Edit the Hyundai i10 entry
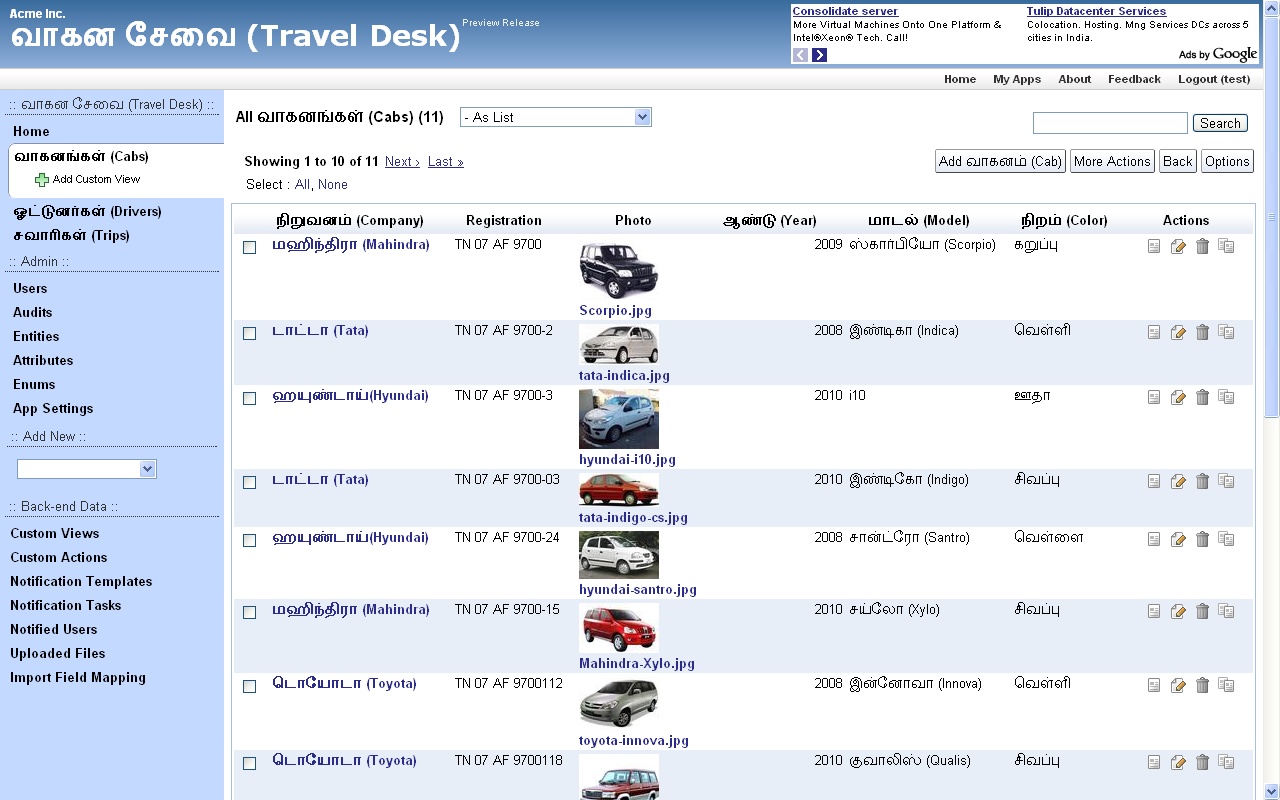Image resolution: width=1280 pixels, height=800 pixels. tap(1178, 397)
